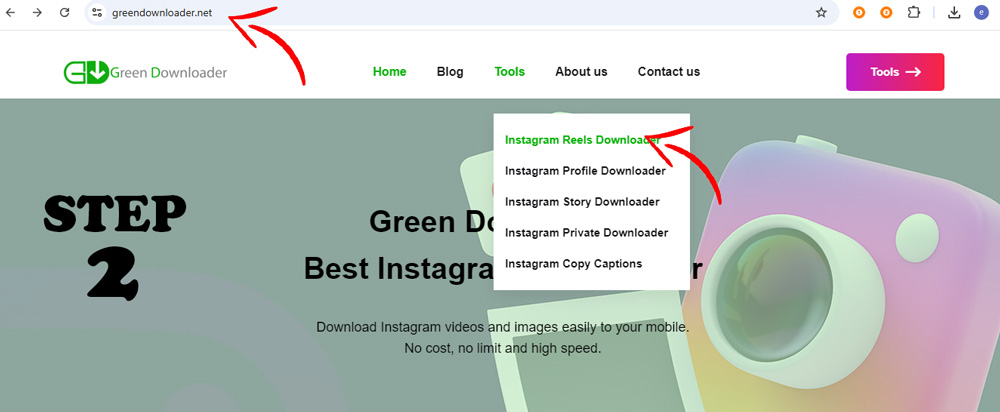The height and width of the screenshot is (412, 1000).
Task: Go forward with the browser forward arrow
Action: point(38,12)
